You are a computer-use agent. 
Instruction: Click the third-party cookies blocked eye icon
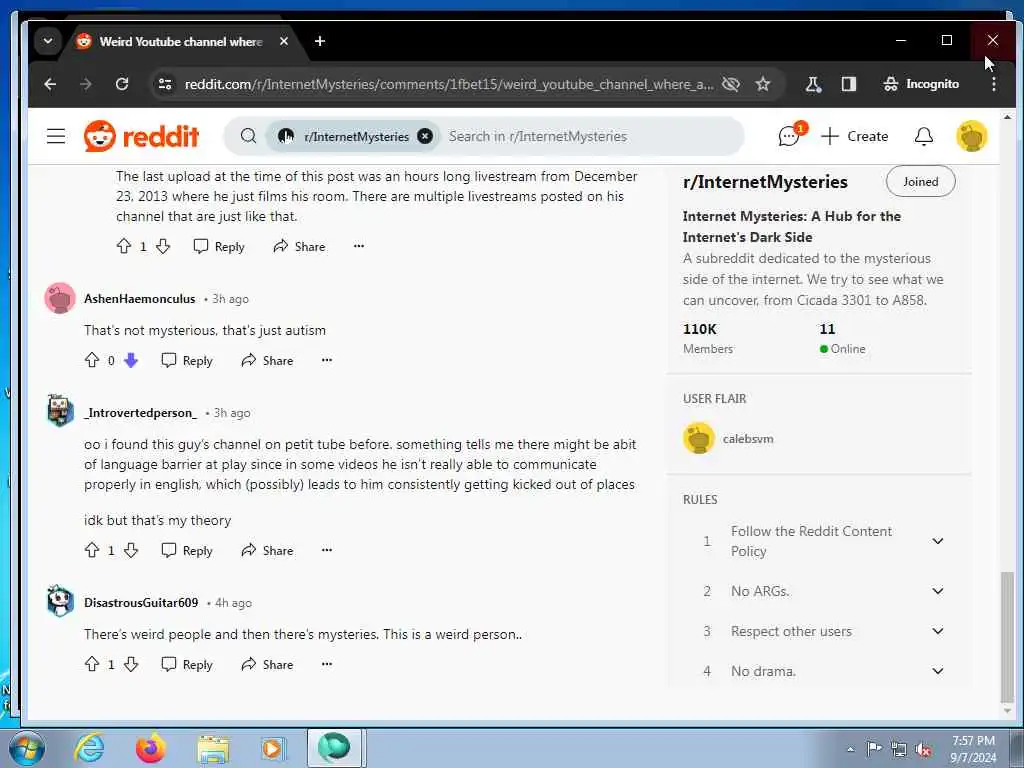(731, 84)
